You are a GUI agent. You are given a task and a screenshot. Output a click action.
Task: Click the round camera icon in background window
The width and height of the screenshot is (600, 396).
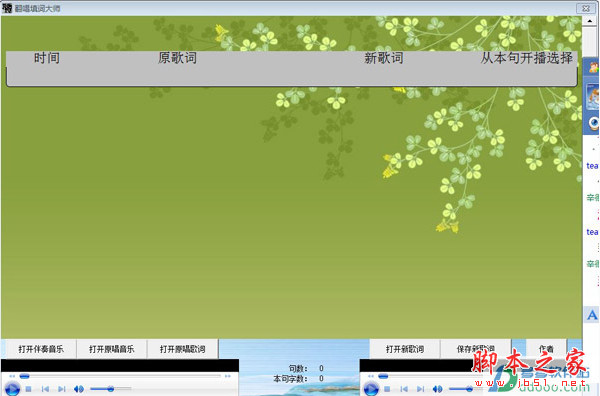coord(594,123)
